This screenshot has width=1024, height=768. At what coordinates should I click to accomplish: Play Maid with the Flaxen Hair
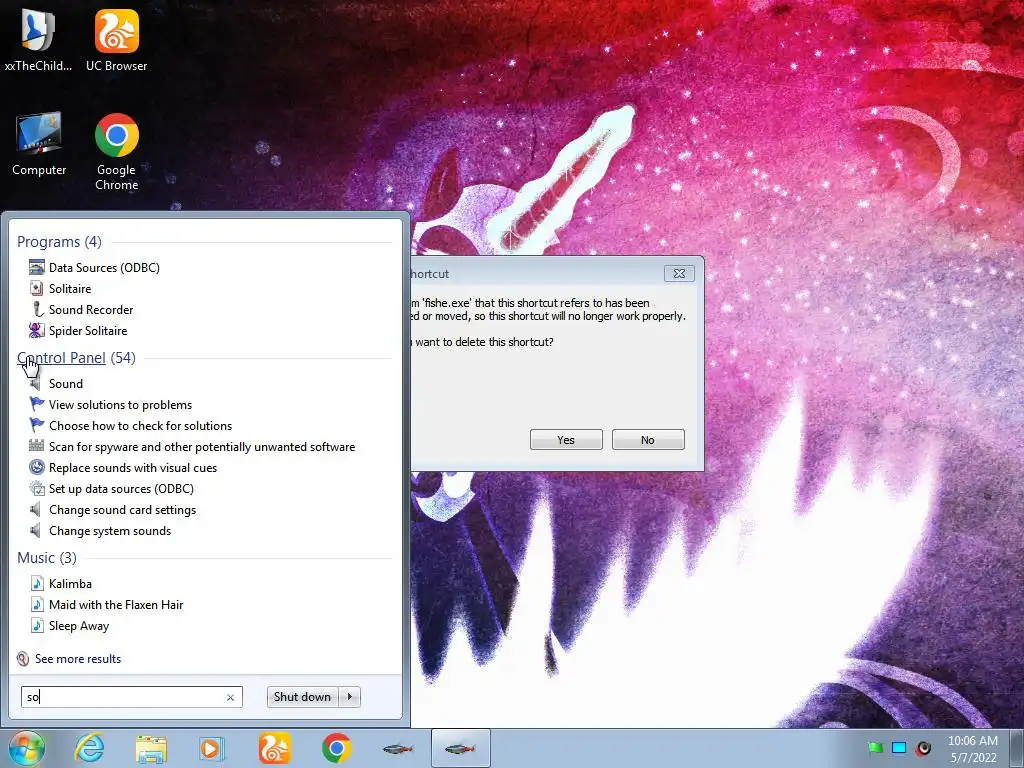(116, 604)
